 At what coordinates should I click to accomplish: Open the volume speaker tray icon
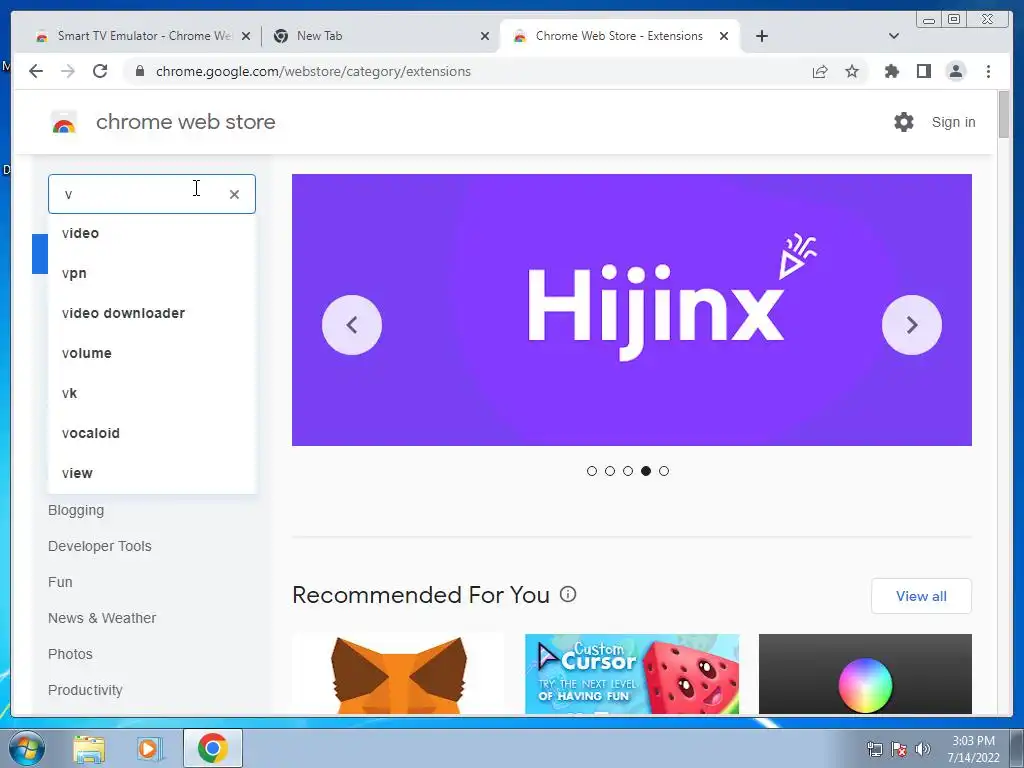click(x=922, y=749)
